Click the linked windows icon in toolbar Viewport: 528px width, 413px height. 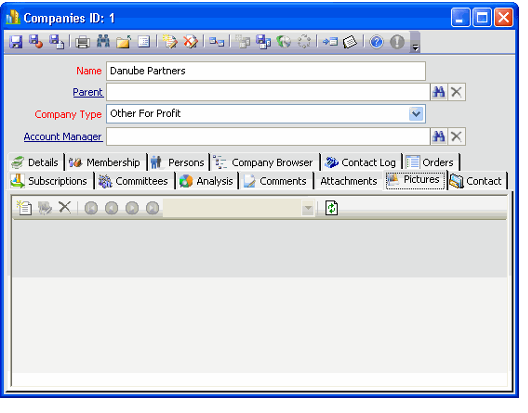click(x=216, y=42)
